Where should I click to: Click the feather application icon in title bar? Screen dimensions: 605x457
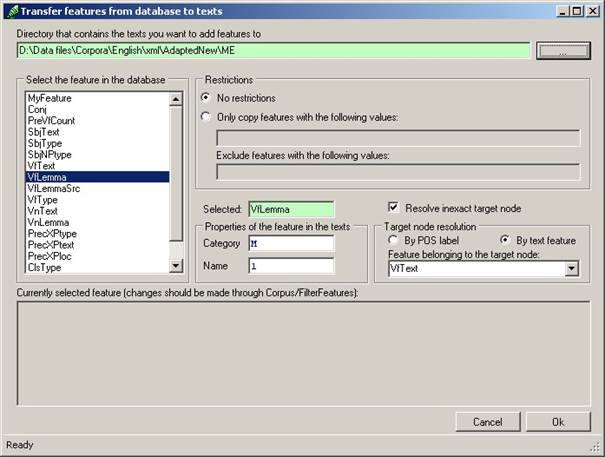coord(12,11)
